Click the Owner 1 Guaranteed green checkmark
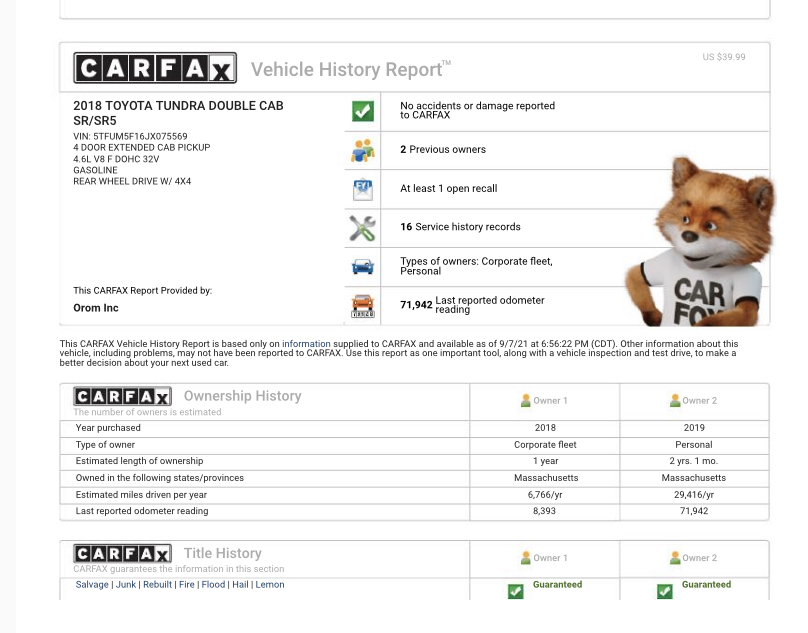The height and width of the screenshot is (633, 808). pyautogui.click(x=515, y=591)
